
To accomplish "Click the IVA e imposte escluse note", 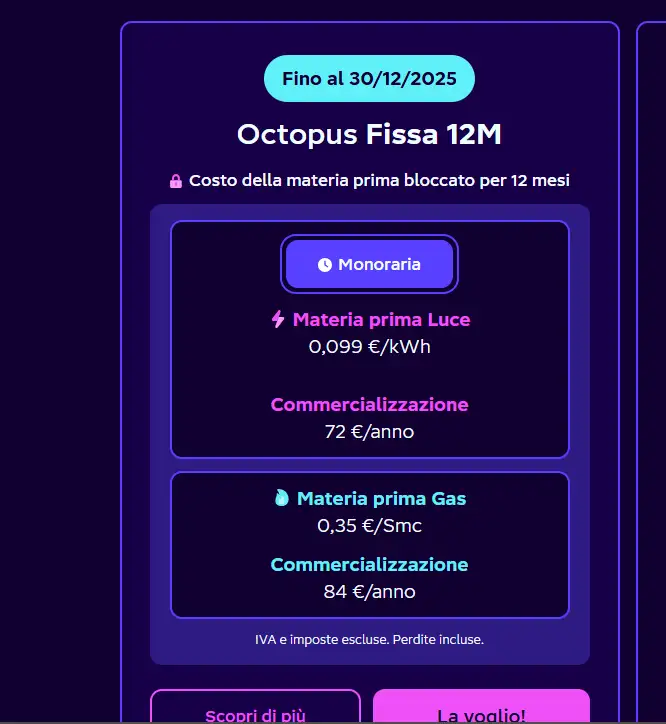I will [369, 639].
